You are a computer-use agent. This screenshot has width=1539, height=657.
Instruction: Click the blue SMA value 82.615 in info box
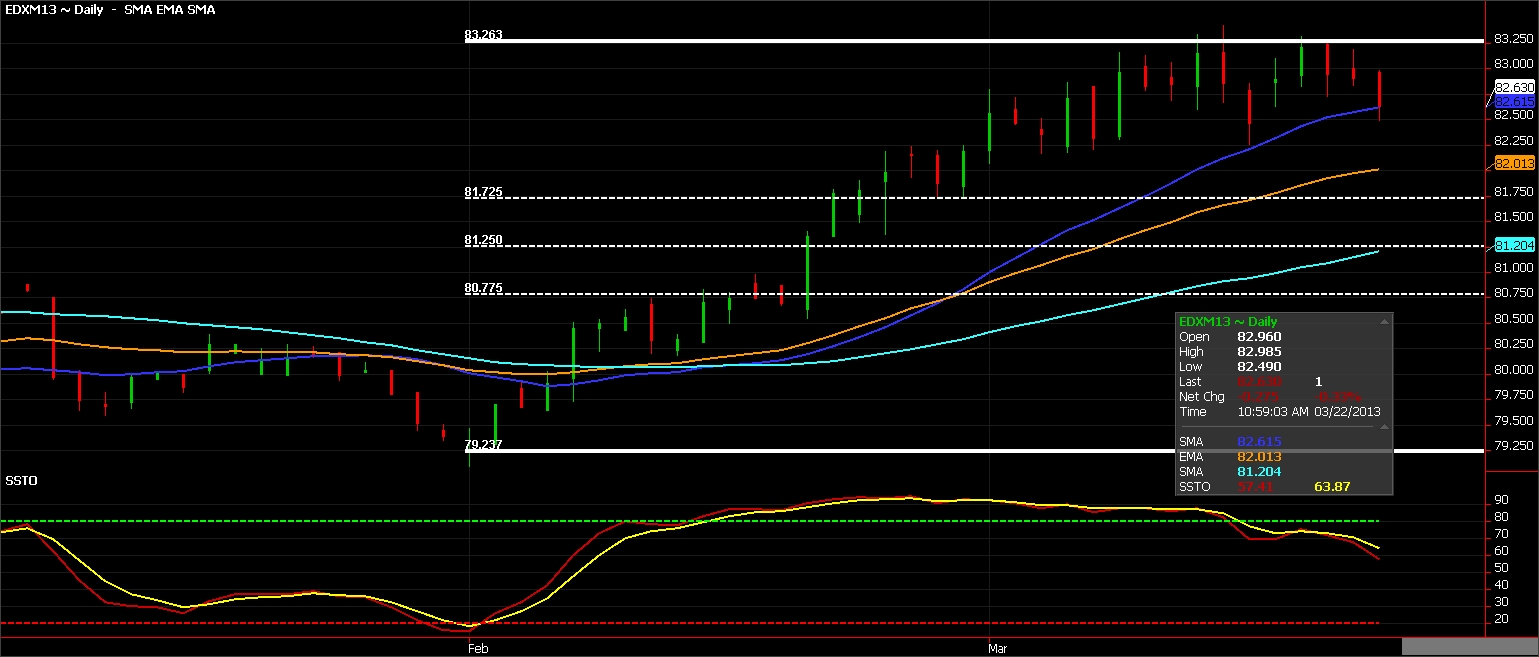coord(1259,441)
